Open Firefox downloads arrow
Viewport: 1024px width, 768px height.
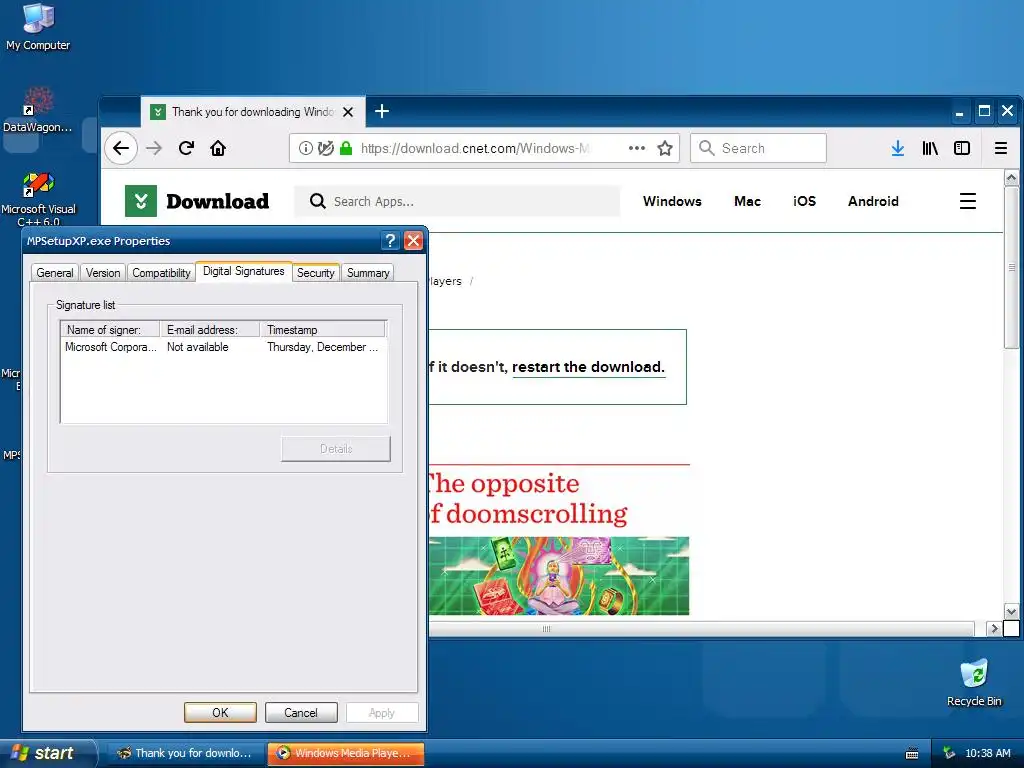click(898, 148)
